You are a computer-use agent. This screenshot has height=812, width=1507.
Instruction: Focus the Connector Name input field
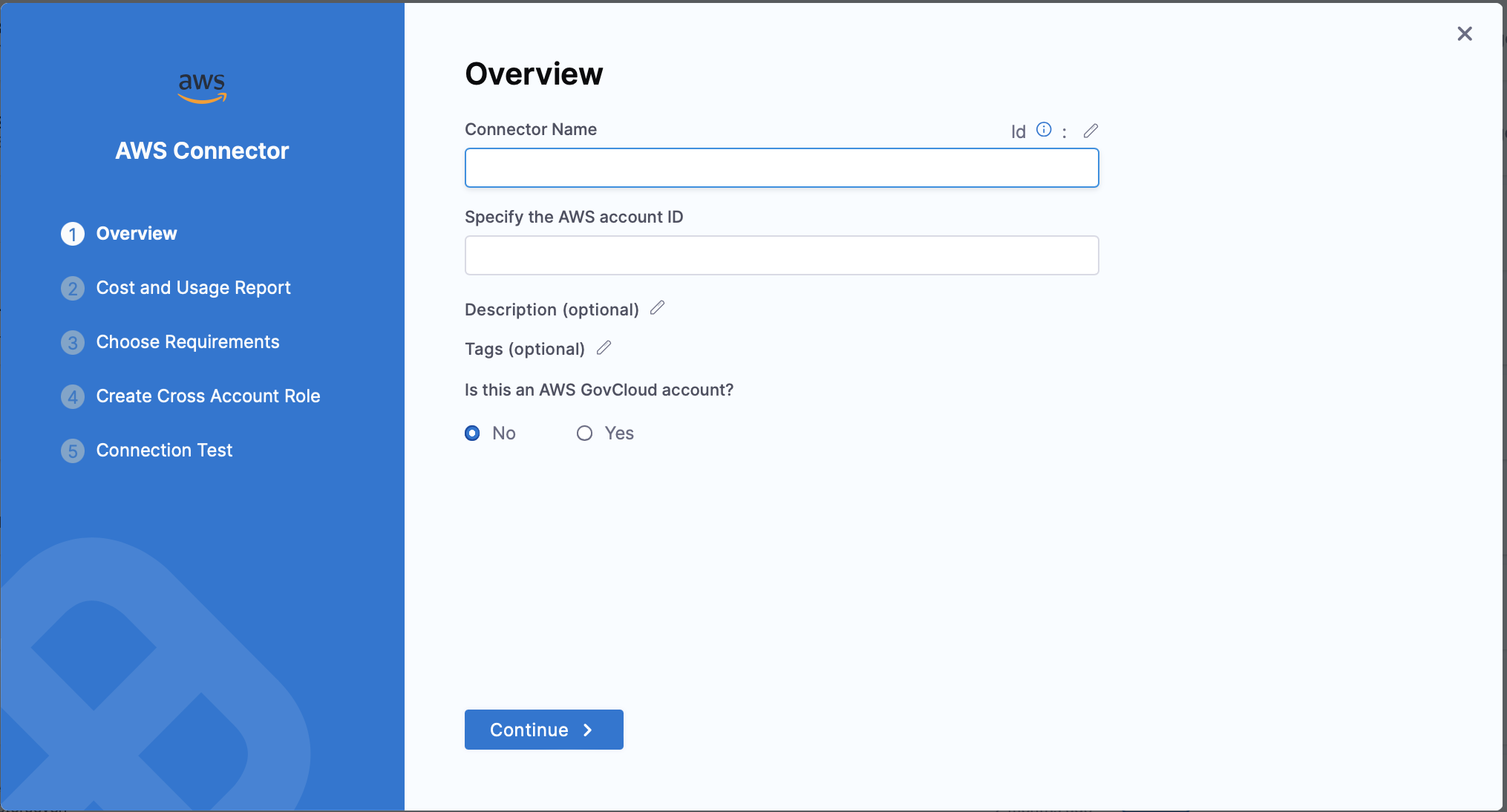[781, 168]
